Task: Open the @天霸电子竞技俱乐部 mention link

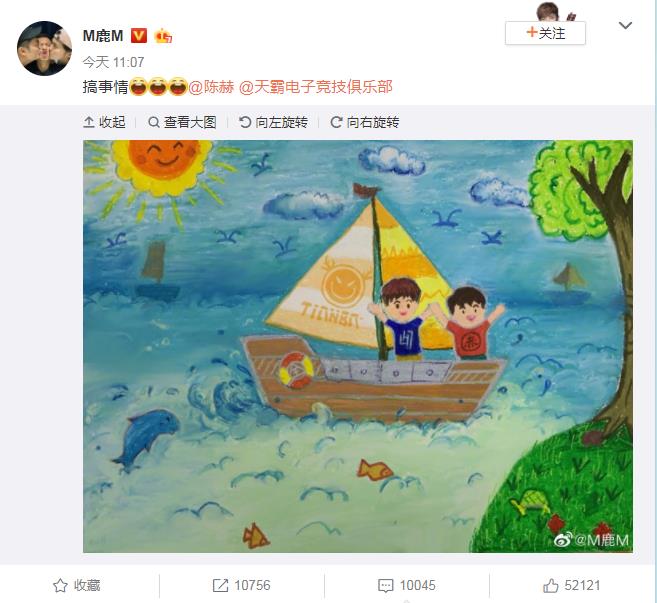Action: click(x=316, y=87)
